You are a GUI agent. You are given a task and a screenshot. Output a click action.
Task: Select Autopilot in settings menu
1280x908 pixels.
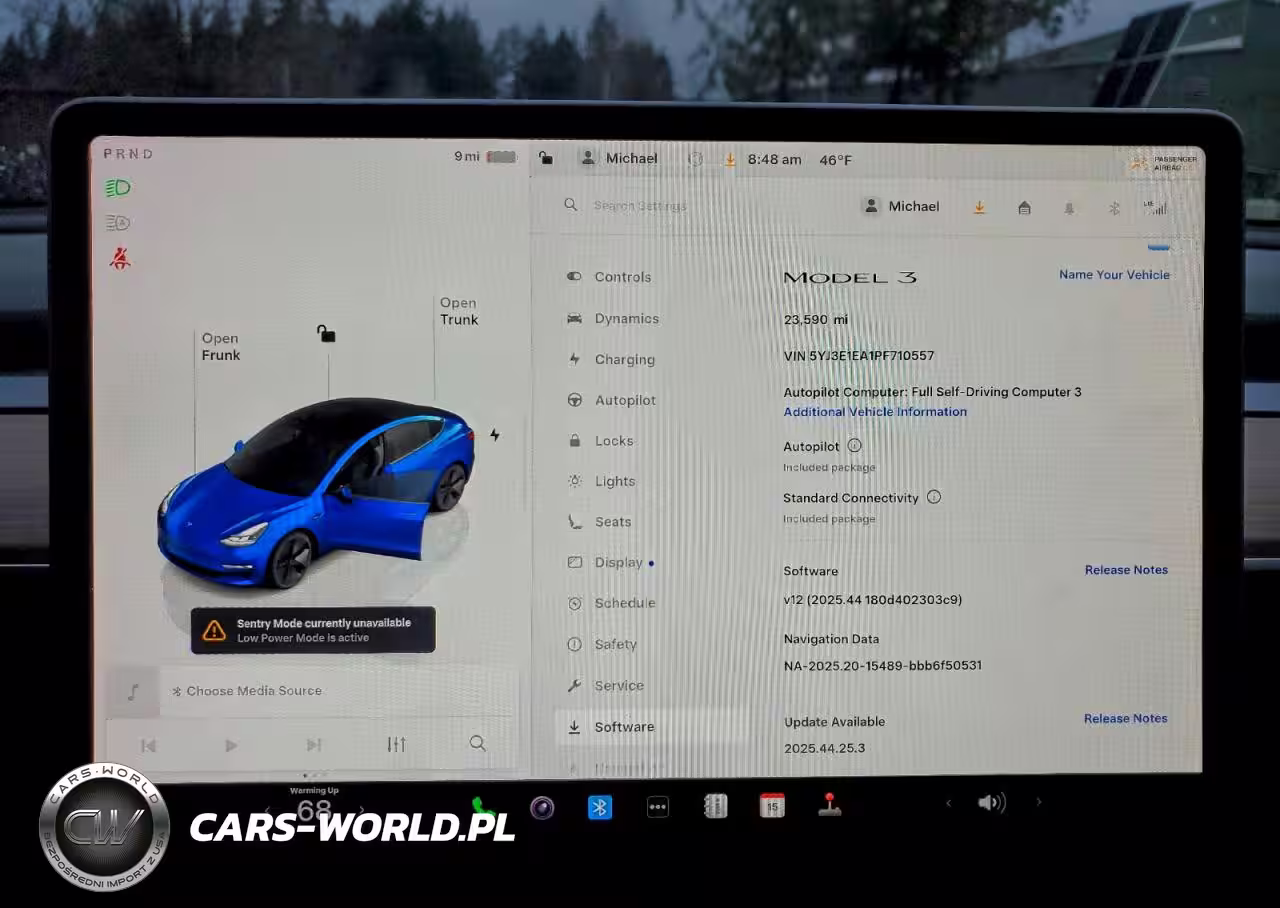[x=625, y=400]
